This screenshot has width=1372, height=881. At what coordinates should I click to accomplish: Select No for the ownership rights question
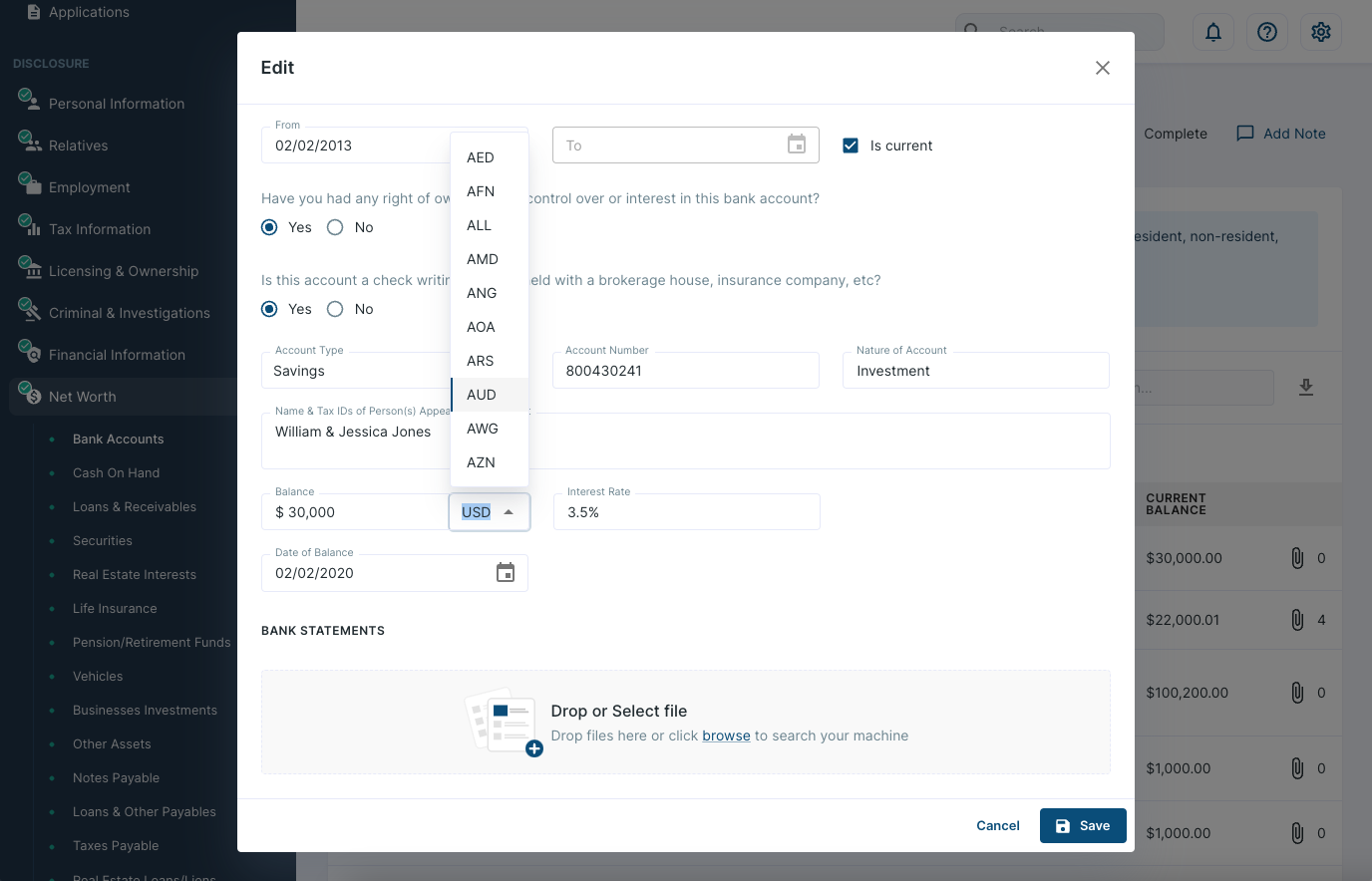point(335,227)
